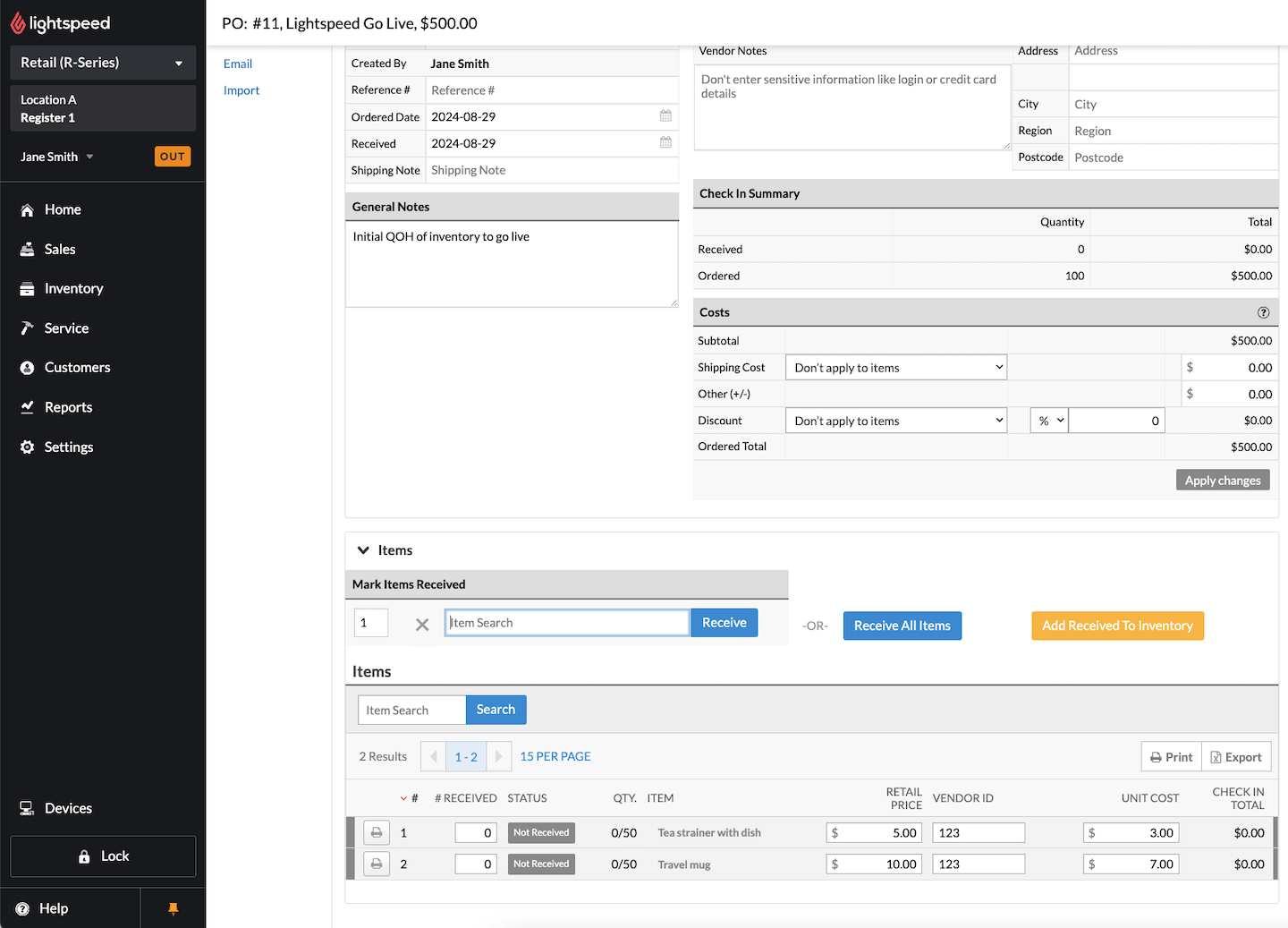The width and height of the screenshot is (1288, 928).
Task: Click the Costs help question icon
Action: [x=1263, y=312]
